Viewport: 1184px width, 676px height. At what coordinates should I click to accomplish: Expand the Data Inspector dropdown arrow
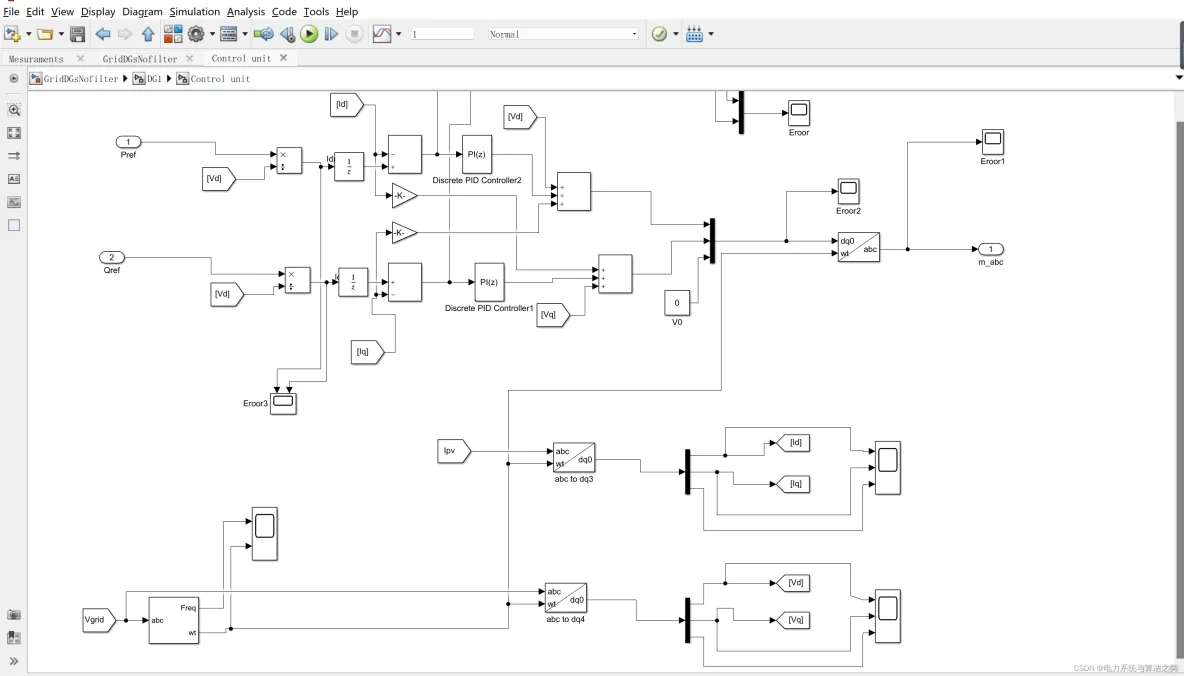[399, 34]
